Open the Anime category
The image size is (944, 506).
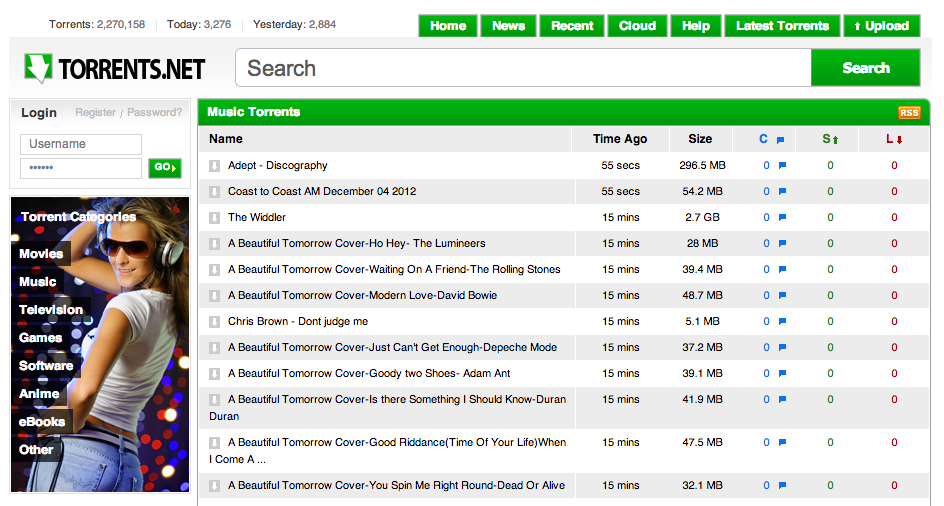click(x=39, y=394)
